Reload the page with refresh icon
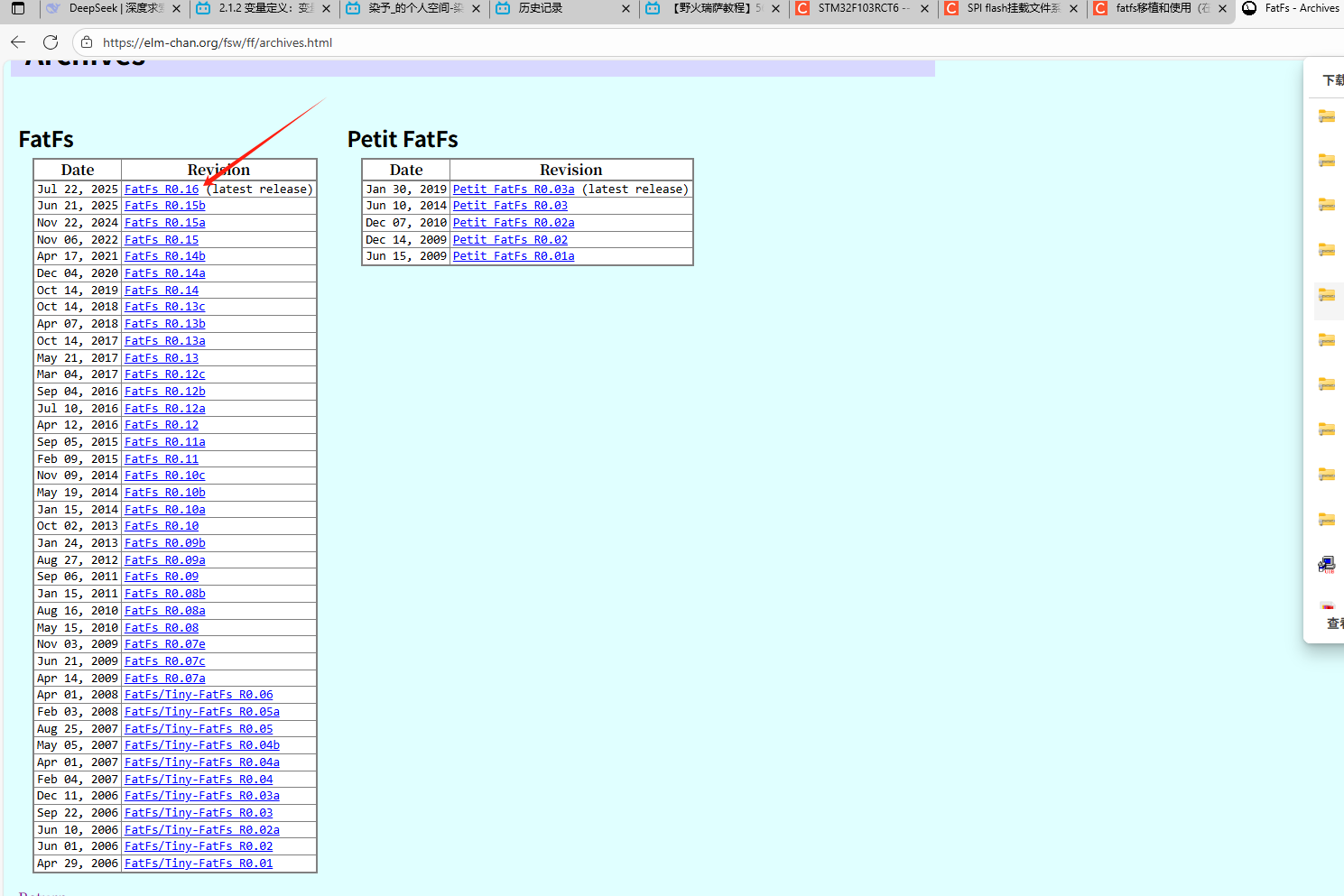The height and width of the screenshot is (896, 1344). (x=51, y=42)
